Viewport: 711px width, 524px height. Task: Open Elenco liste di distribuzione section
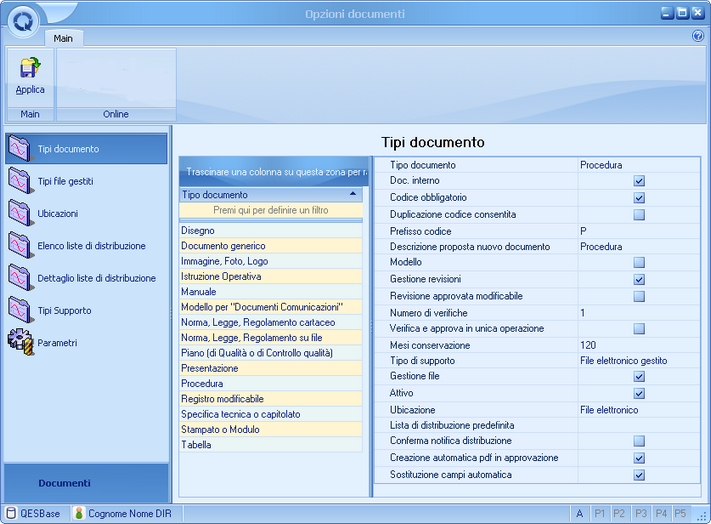coord(86,245)
